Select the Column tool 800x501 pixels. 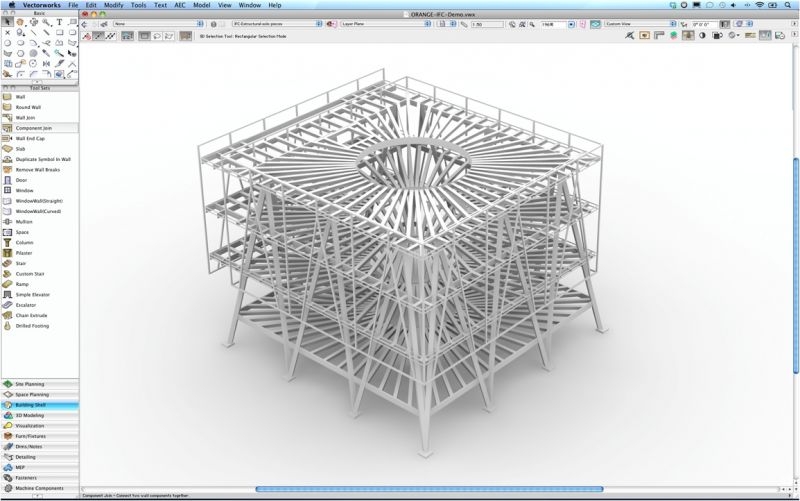tap(23, 242)
